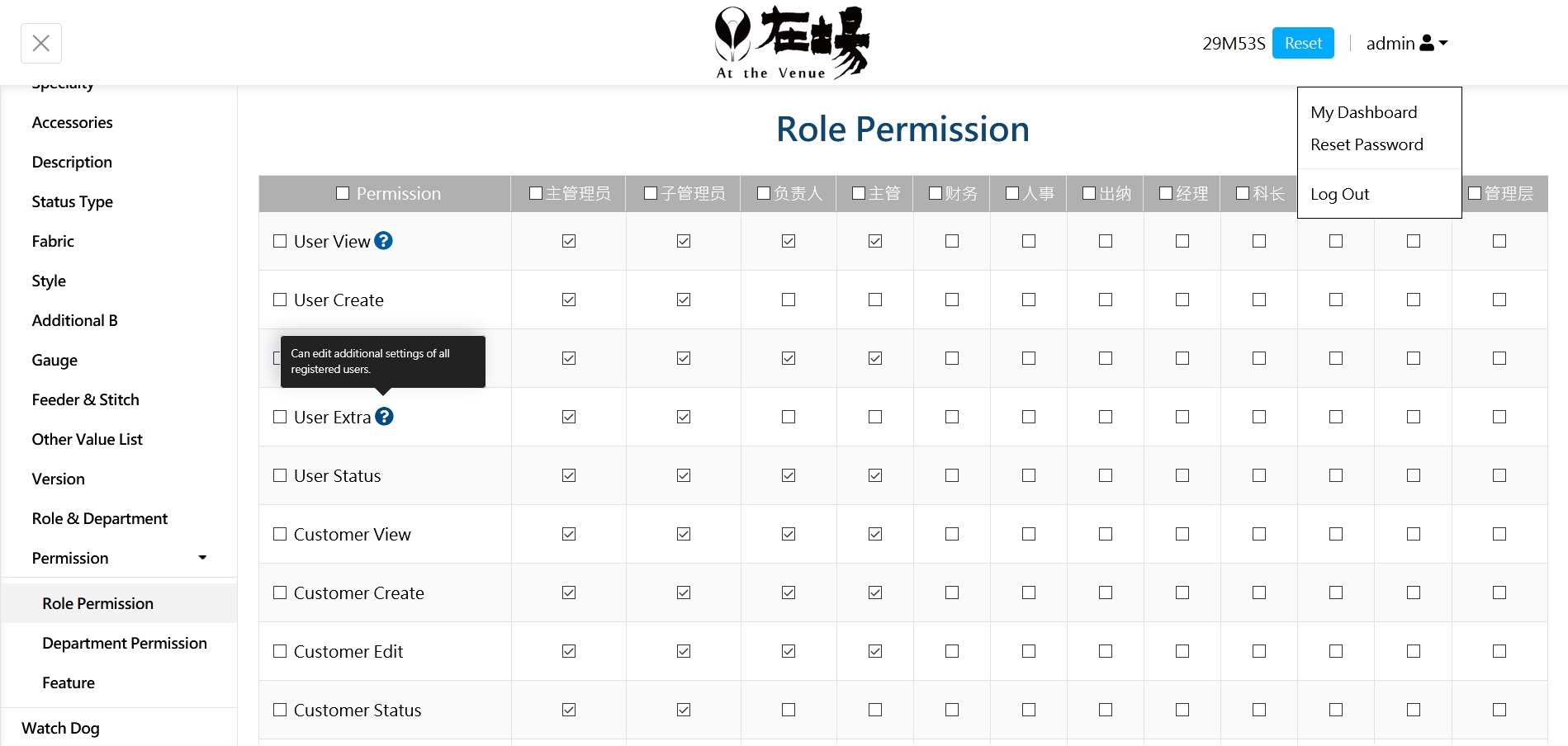Click help icon next to User View
This screenshot has width=1568, height=746.
tap(383, 240)
